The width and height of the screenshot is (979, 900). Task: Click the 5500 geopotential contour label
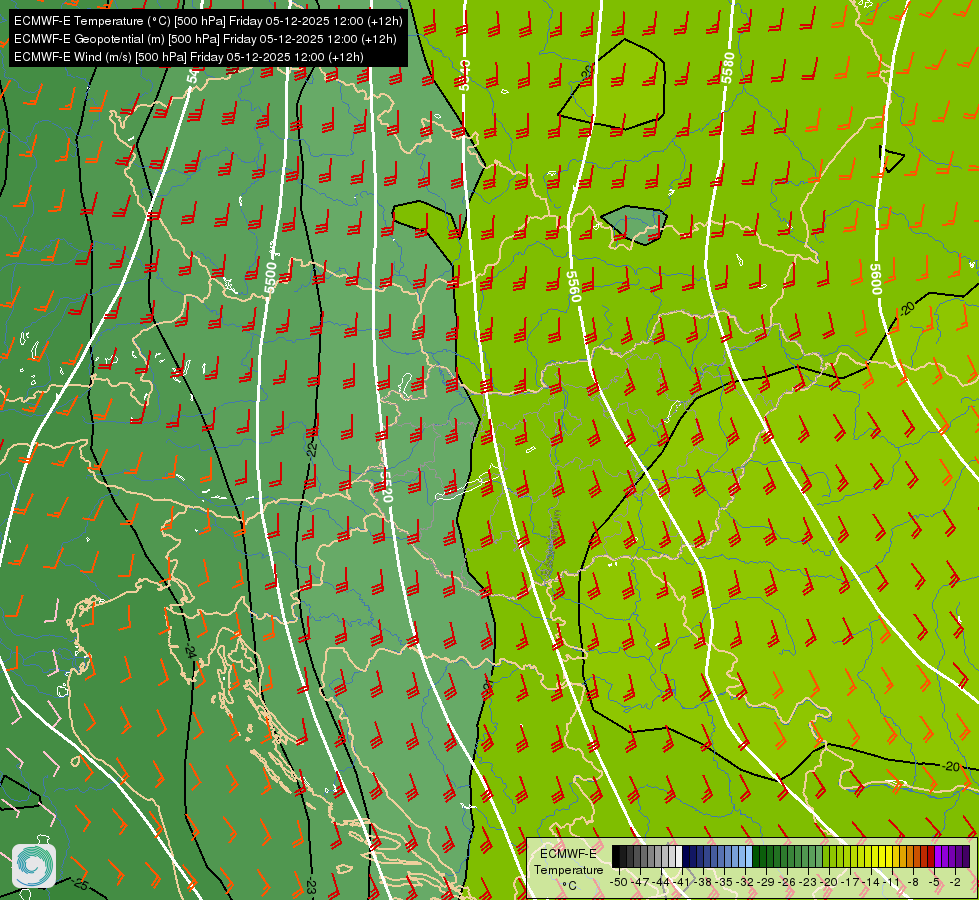[x=270, y=279]
